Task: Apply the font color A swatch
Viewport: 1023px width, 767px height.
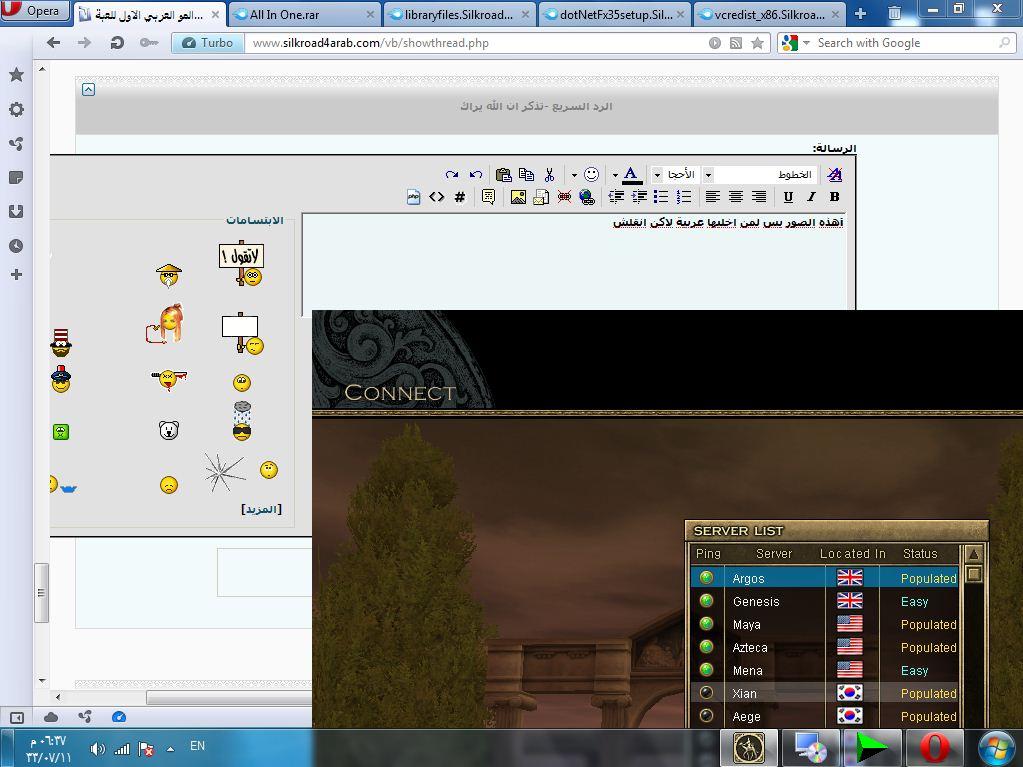Action: pyautogui.click(x=631, y=175)
